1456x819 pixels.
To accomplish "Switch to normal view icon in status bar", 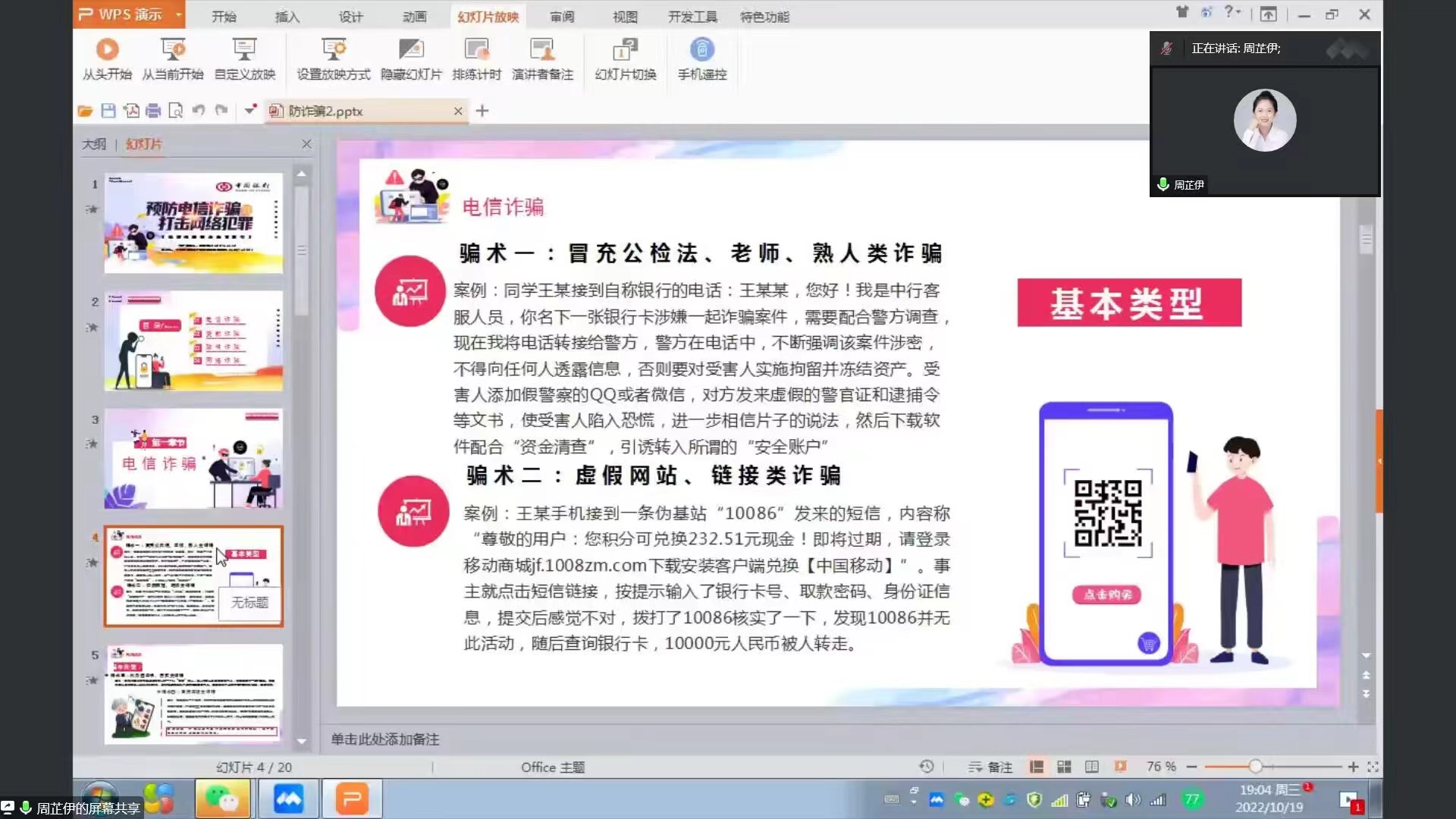I will 1037,767.
